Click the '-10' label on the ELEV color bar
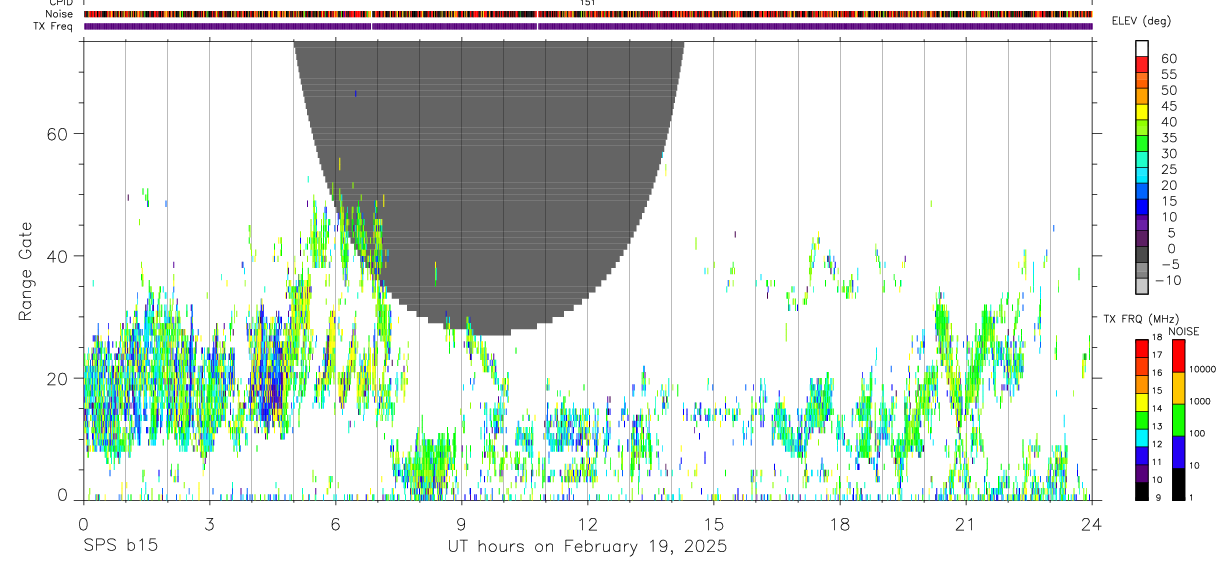Screen dimensions: 1228x567 (1168, 281)
